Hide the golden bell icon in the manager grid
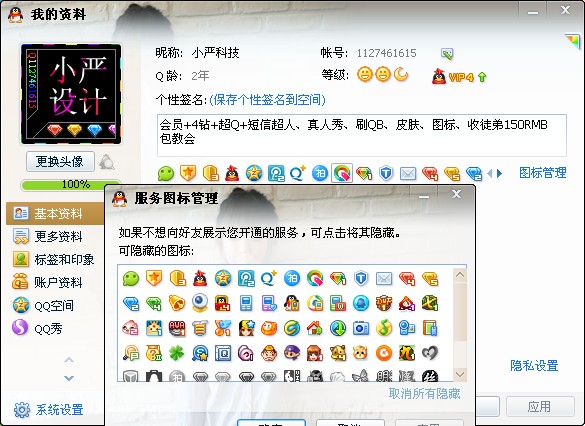The image size is (585, 426). click(176, 303)
